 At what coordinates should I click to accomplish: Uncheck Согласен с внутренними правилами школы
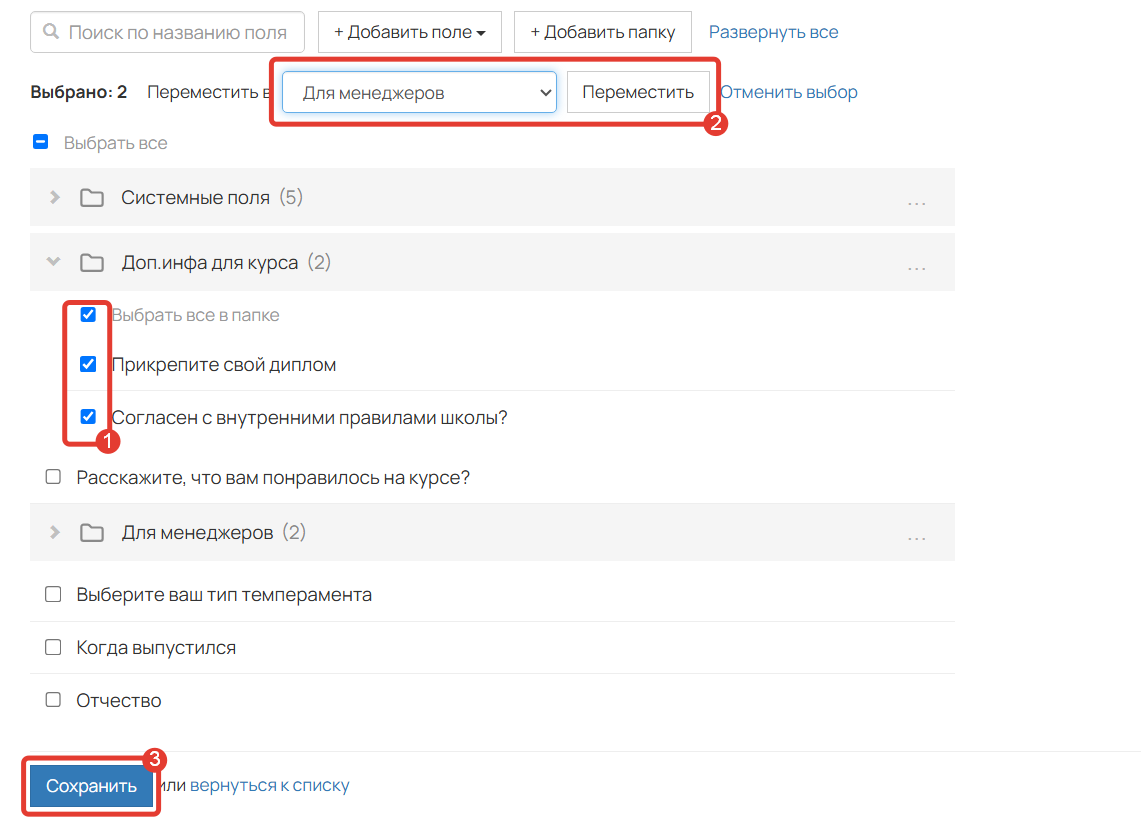(x=88, y=416)
